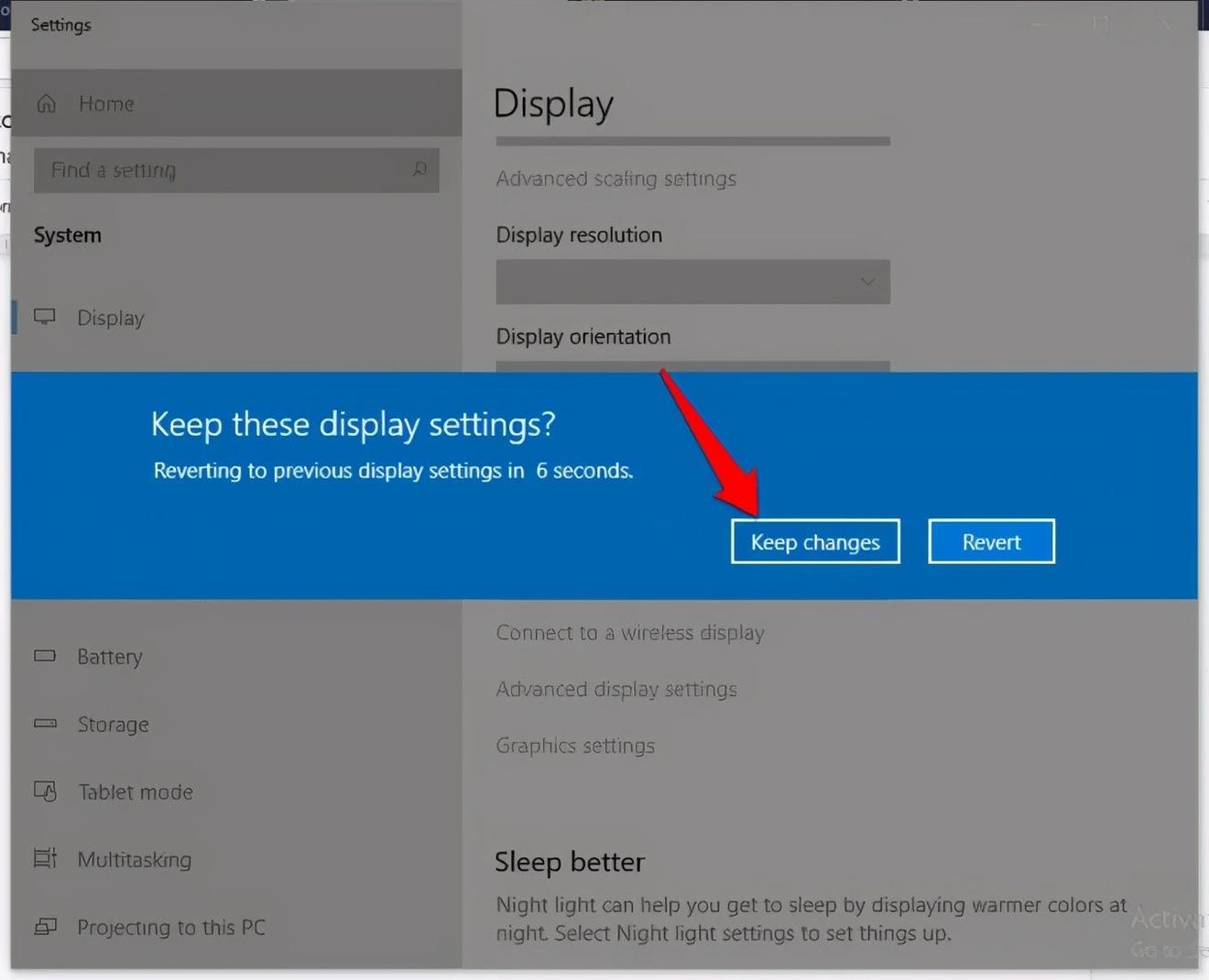The width and height of the screenshot is (1209, 980).
Task: Select the Storage icon
Action: coord(46,724)
